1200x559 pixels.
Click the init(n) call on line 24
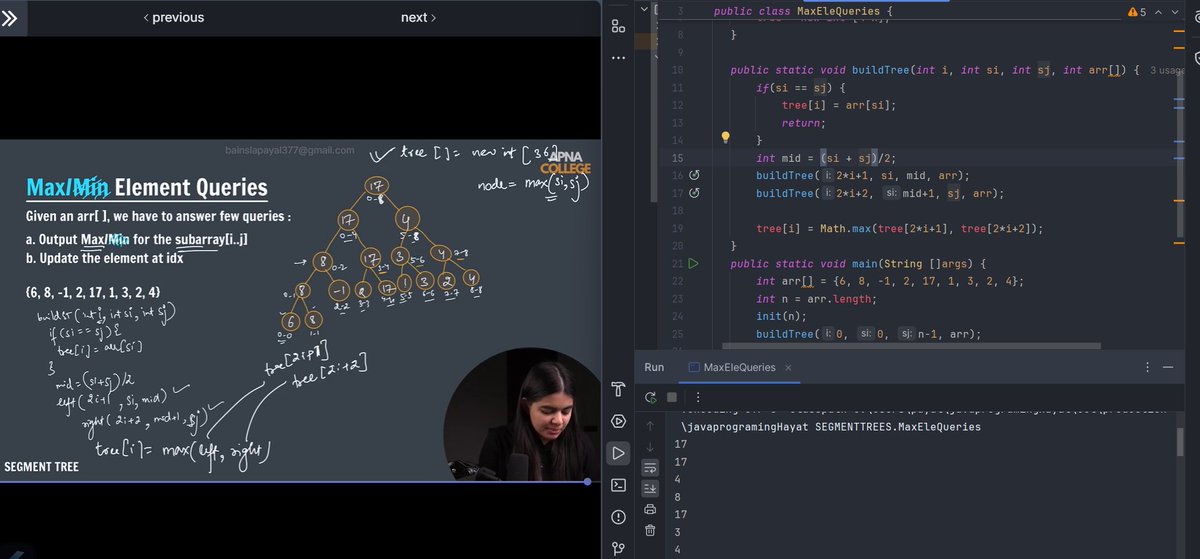pos(781,317)
